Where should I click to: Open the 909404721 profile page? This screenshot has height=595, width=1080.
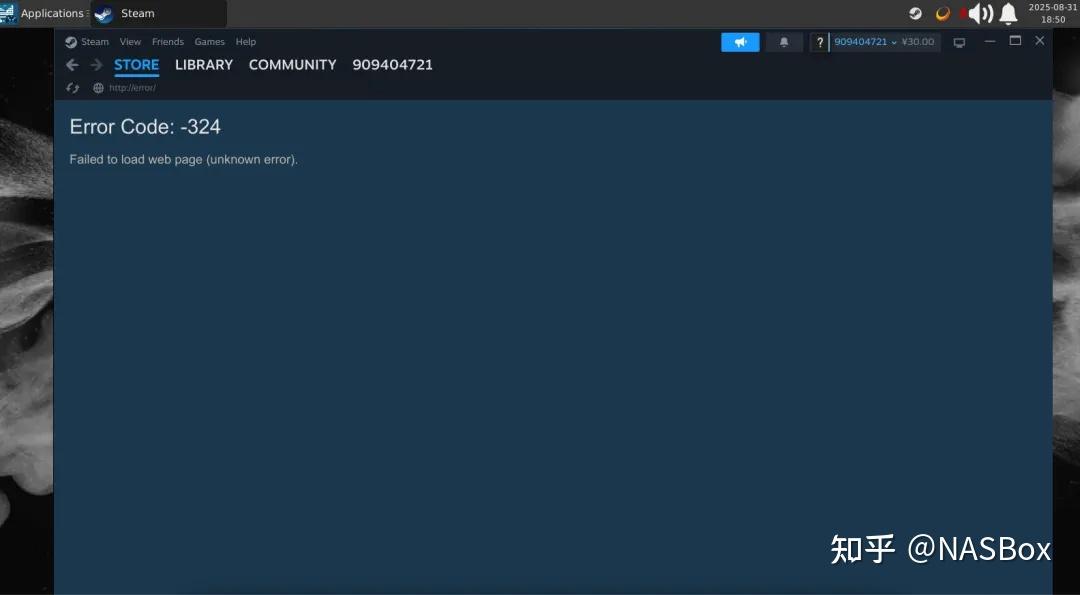tap(392, 64)
